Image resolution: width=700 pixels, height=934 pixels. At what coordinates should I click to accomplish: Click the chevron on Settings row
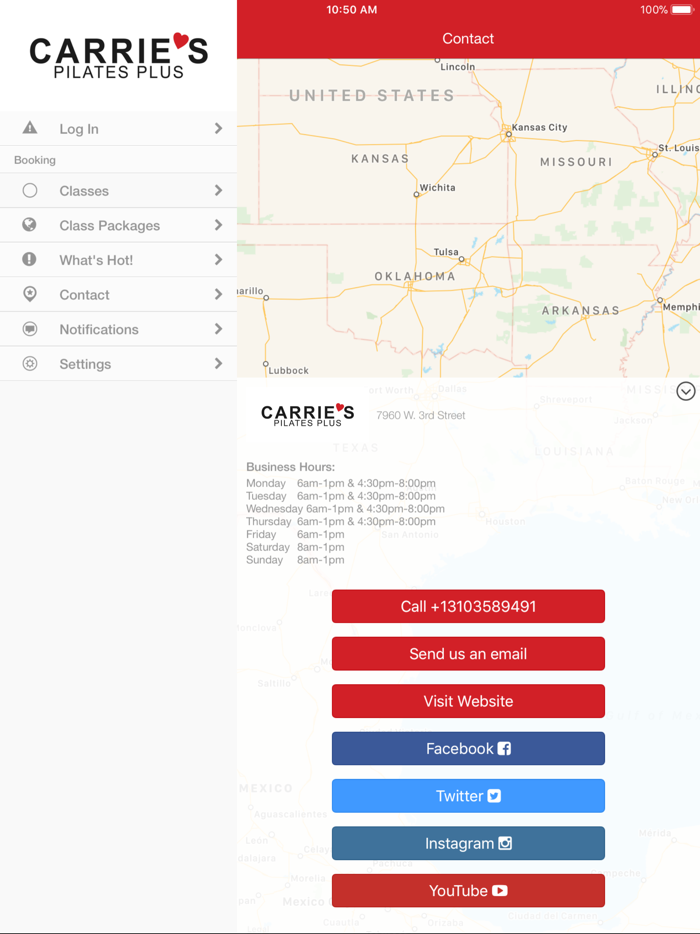pos(219,363)
